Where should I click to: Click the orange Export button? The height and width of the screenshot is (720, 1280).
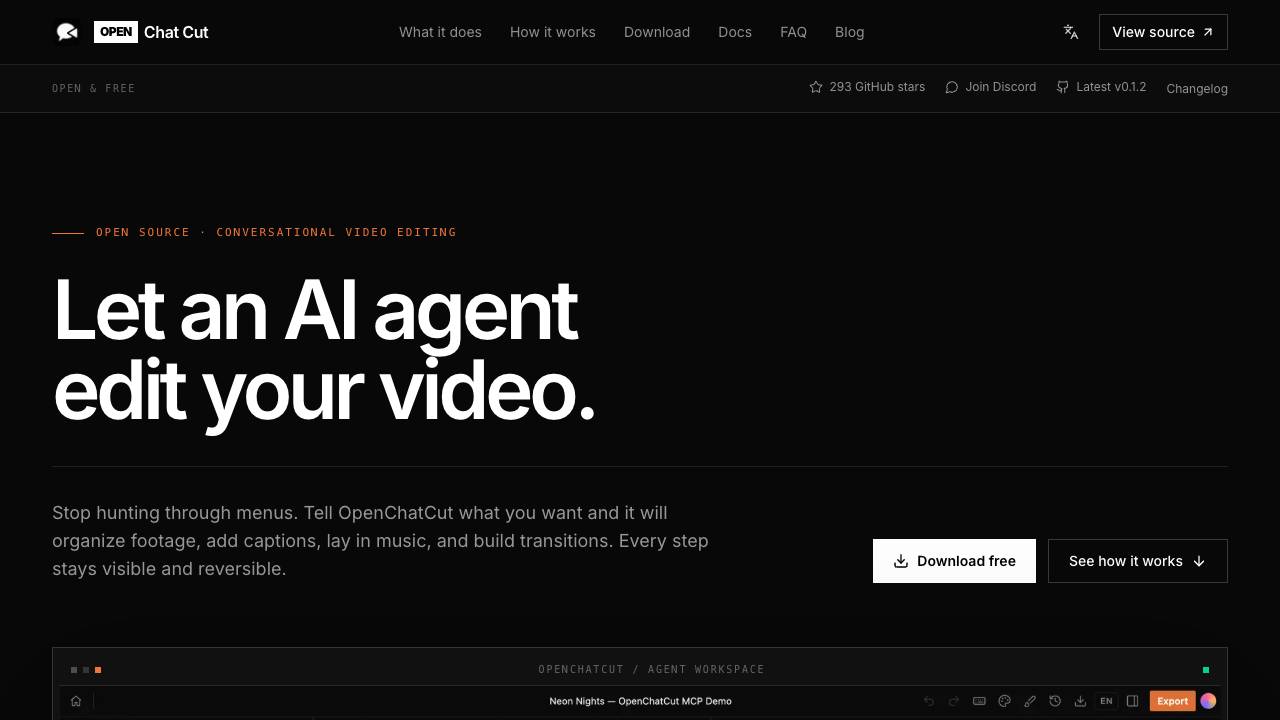click(1173, 701)
